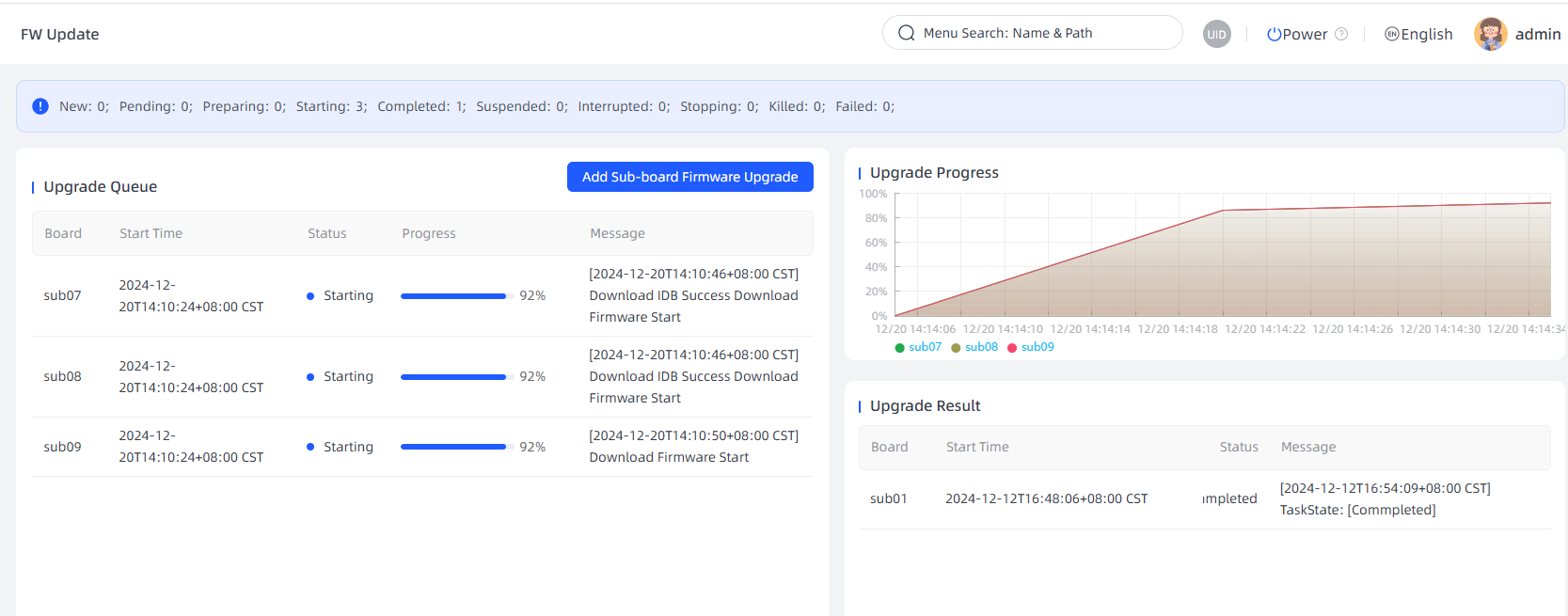Click sub01 truncated completed status

coord(1229,498)
